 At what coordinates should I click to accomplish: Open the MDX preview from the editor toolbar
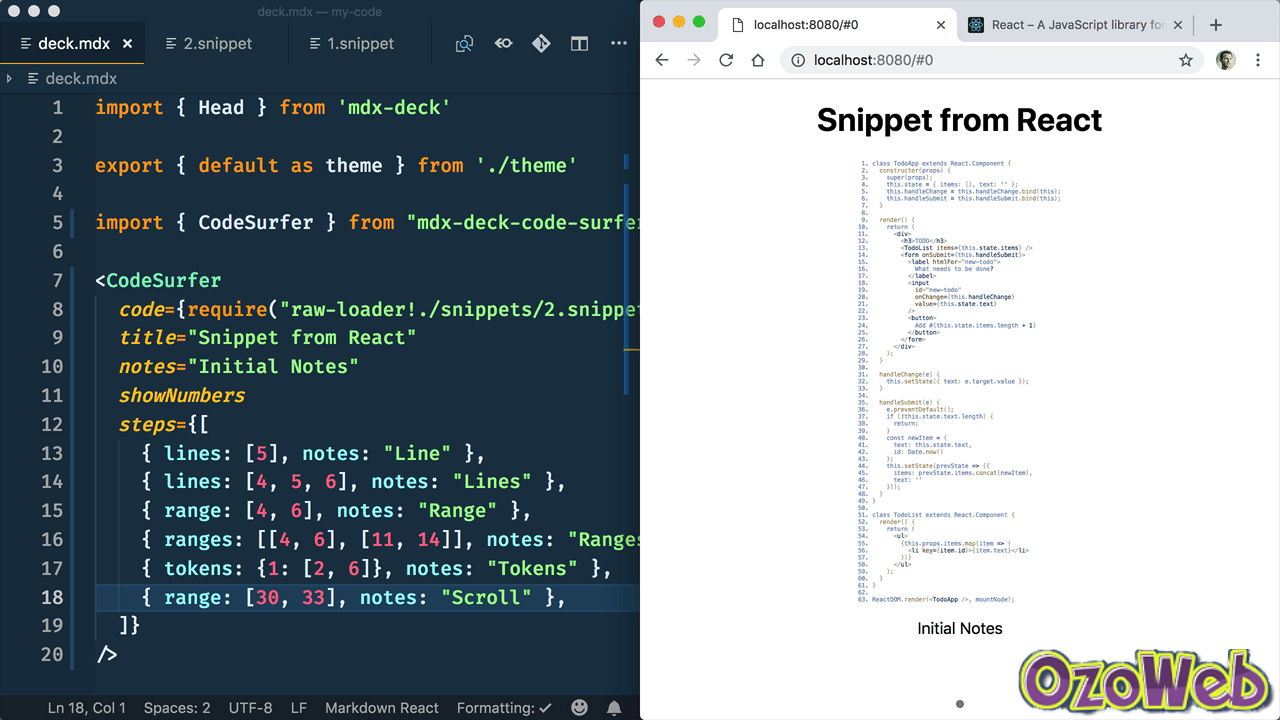464,44
